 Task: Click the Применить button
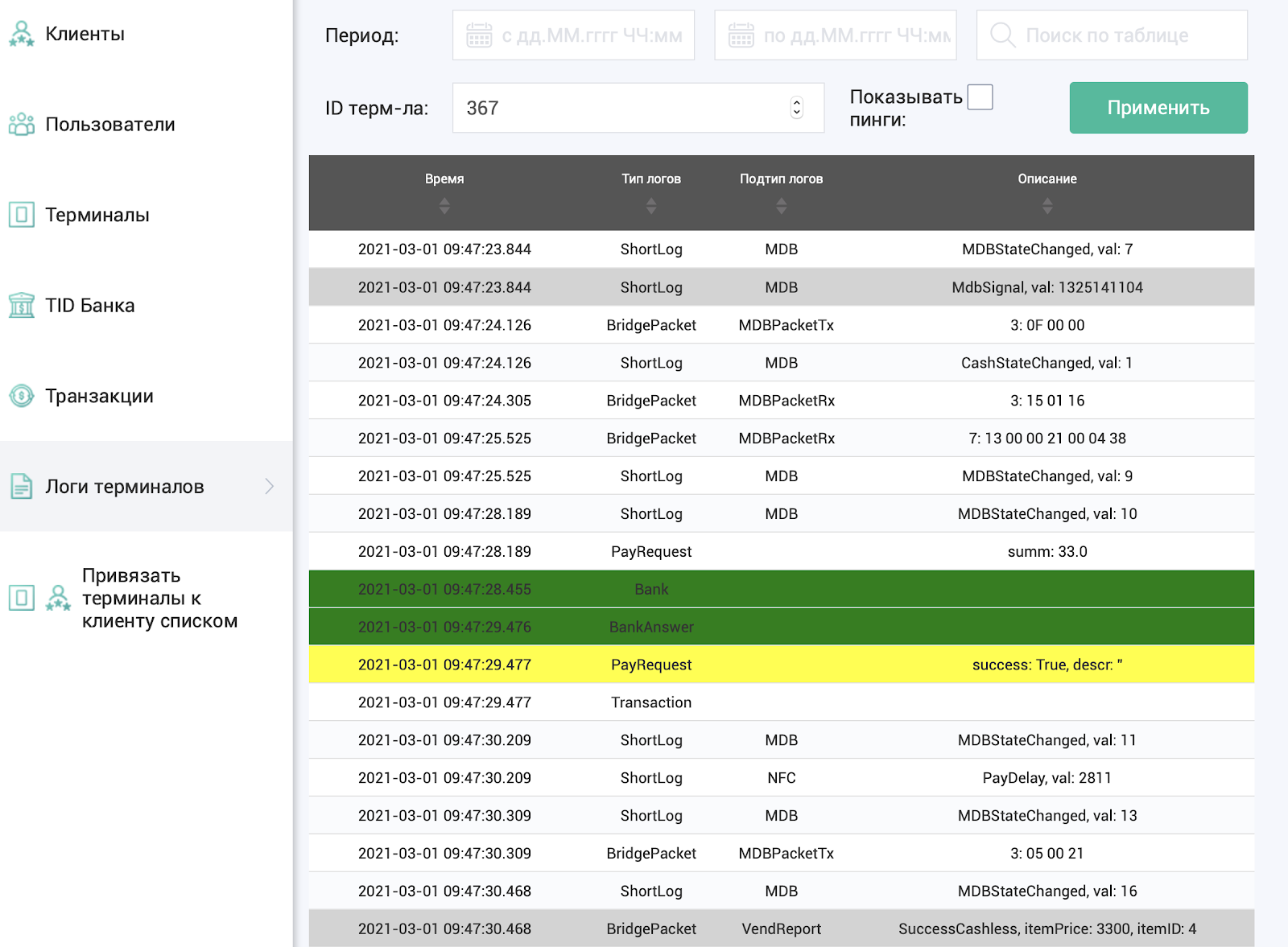tap(1158, 108)
